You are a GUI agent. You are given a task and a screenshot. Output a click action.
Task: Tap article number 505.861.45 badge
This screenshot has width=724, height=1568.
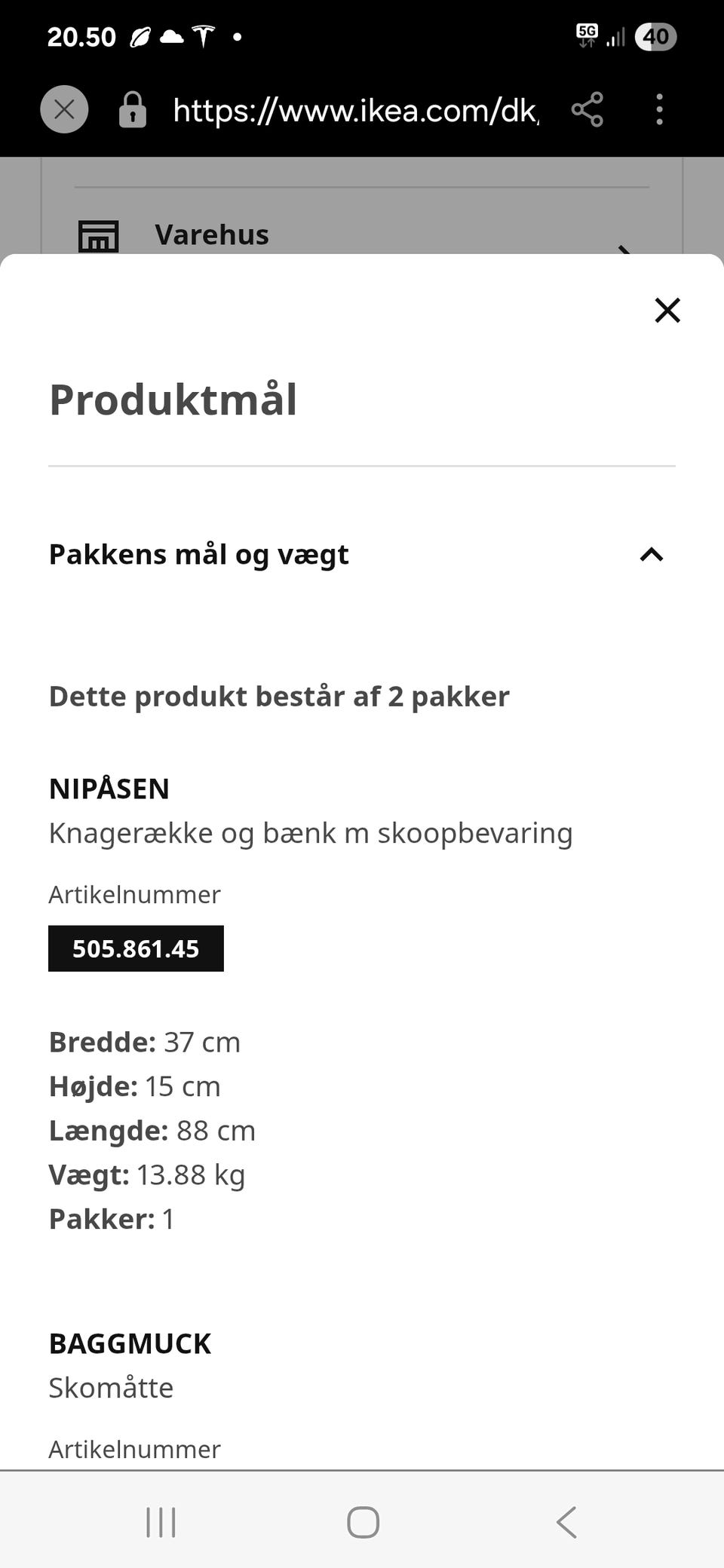click(136, 948)
